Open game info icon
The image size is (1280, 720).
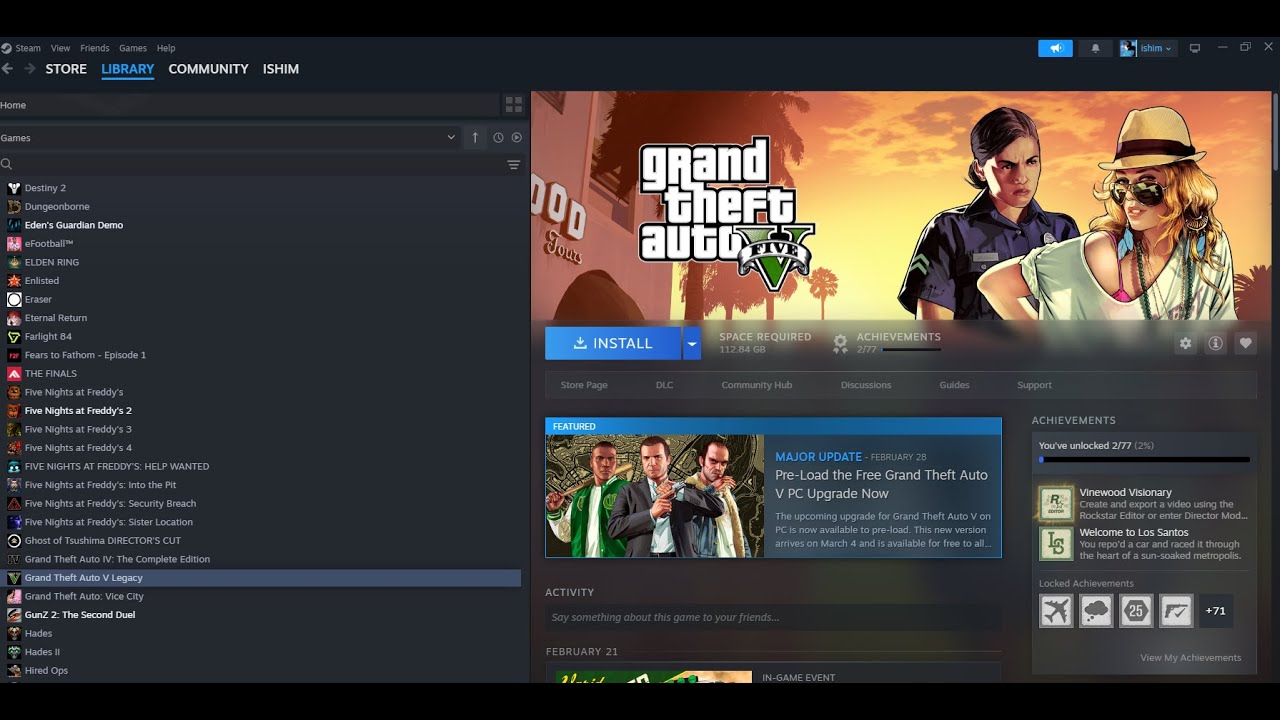pos(1216,343)
